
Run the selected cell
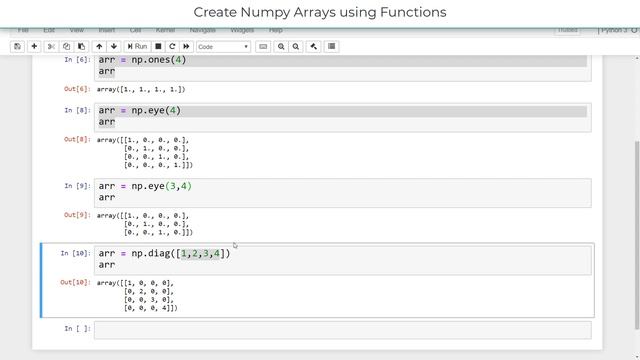coord(137,47)
